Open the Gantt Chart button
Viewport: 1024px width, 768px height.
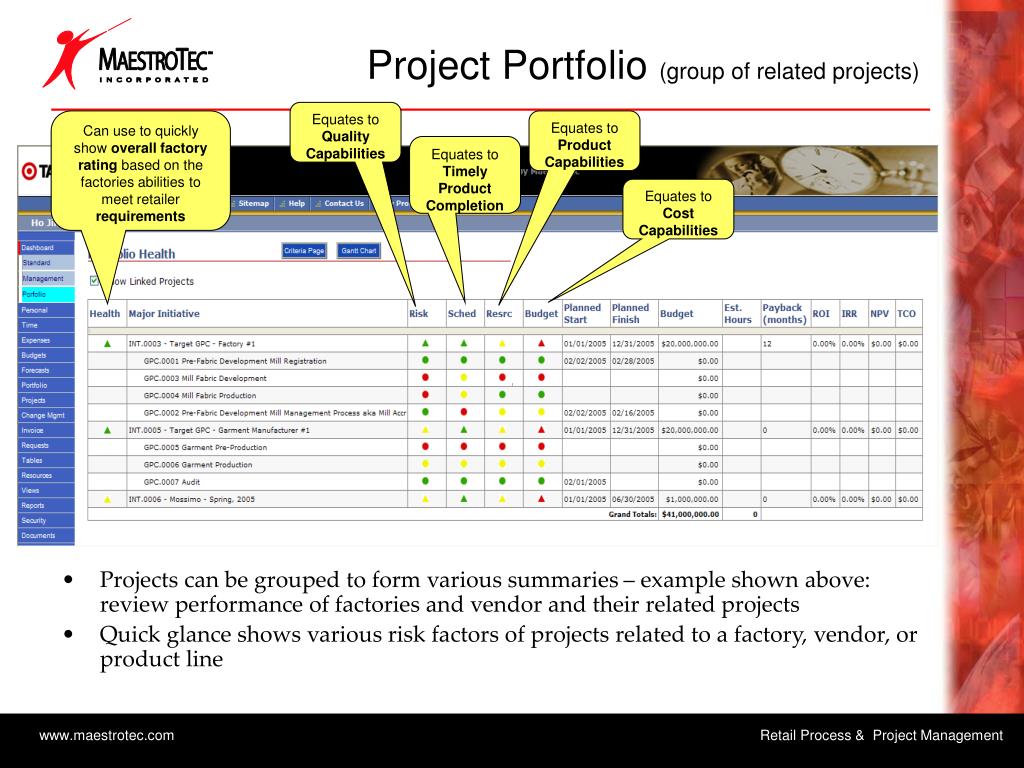click(359, 251)
